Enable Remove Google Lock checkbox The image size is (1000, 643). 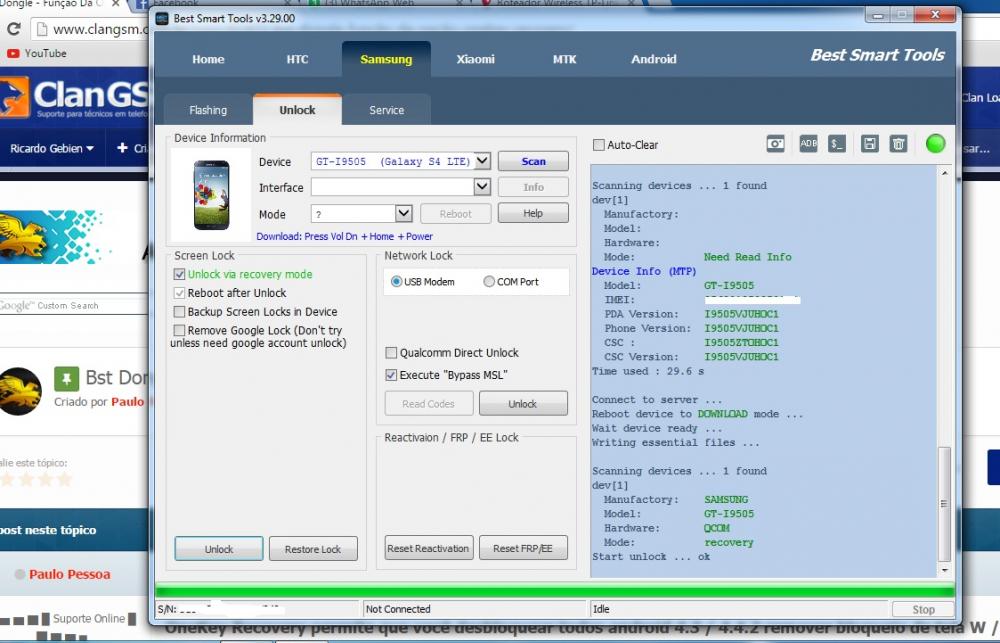(179, 330)
